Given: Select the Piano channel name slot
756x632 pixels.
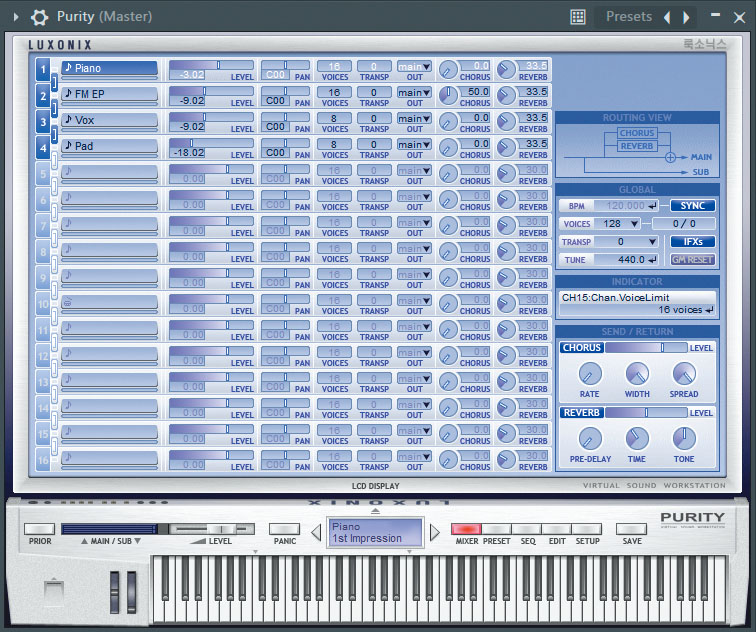Looking at the screenshot, I should pos(109,68).
